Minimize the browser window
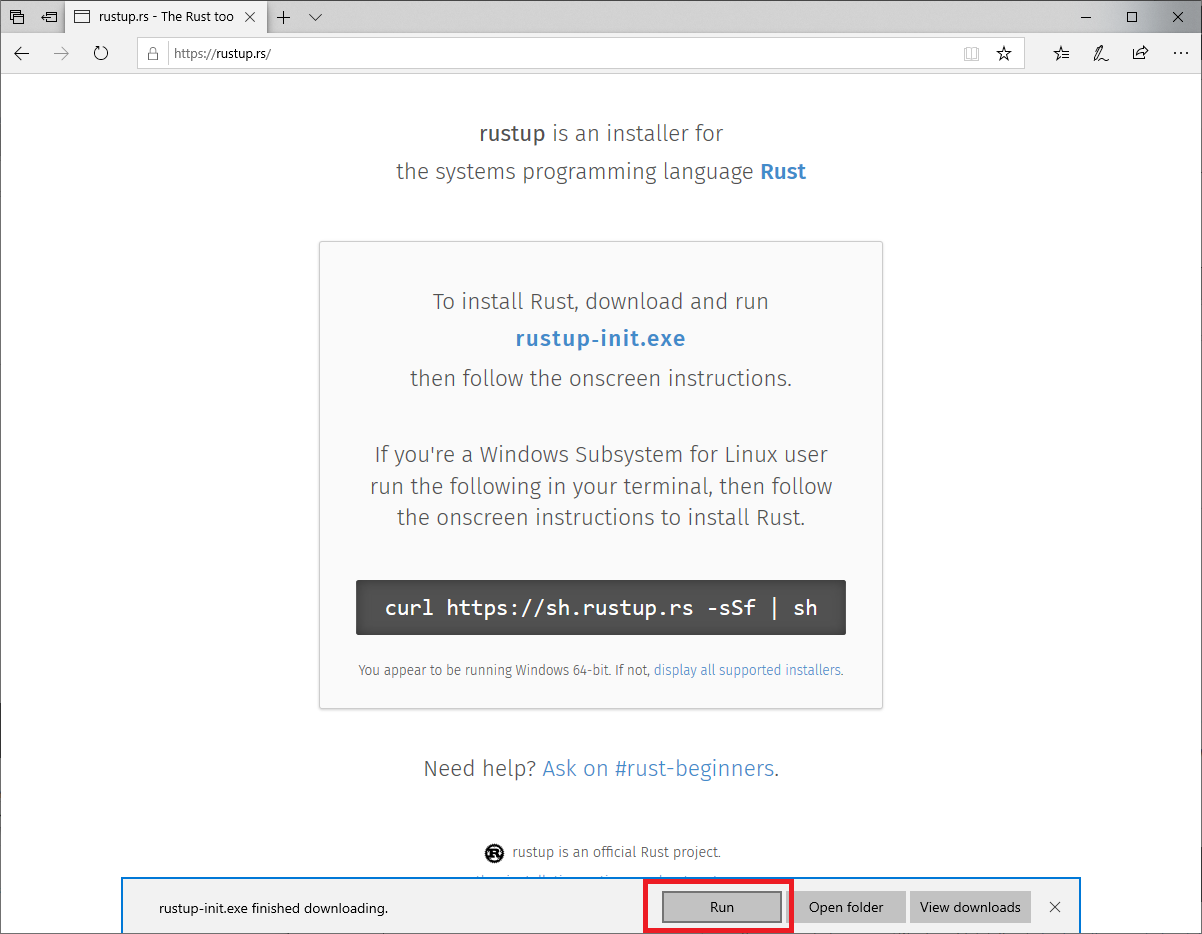 (1085, 17)
